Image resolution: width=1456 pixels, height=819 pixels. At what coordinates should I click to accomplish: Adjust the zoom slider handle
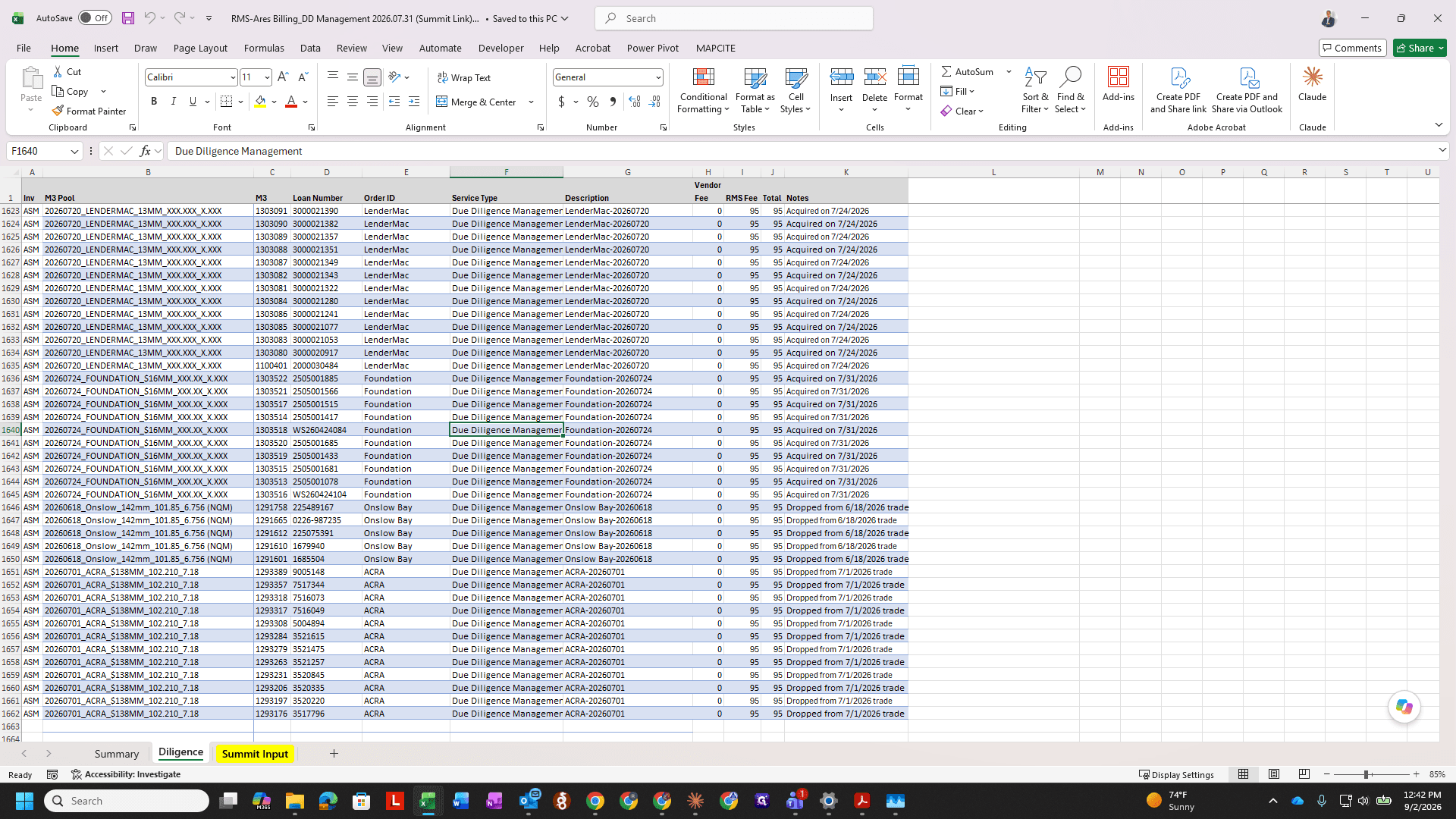(1366, 774)
